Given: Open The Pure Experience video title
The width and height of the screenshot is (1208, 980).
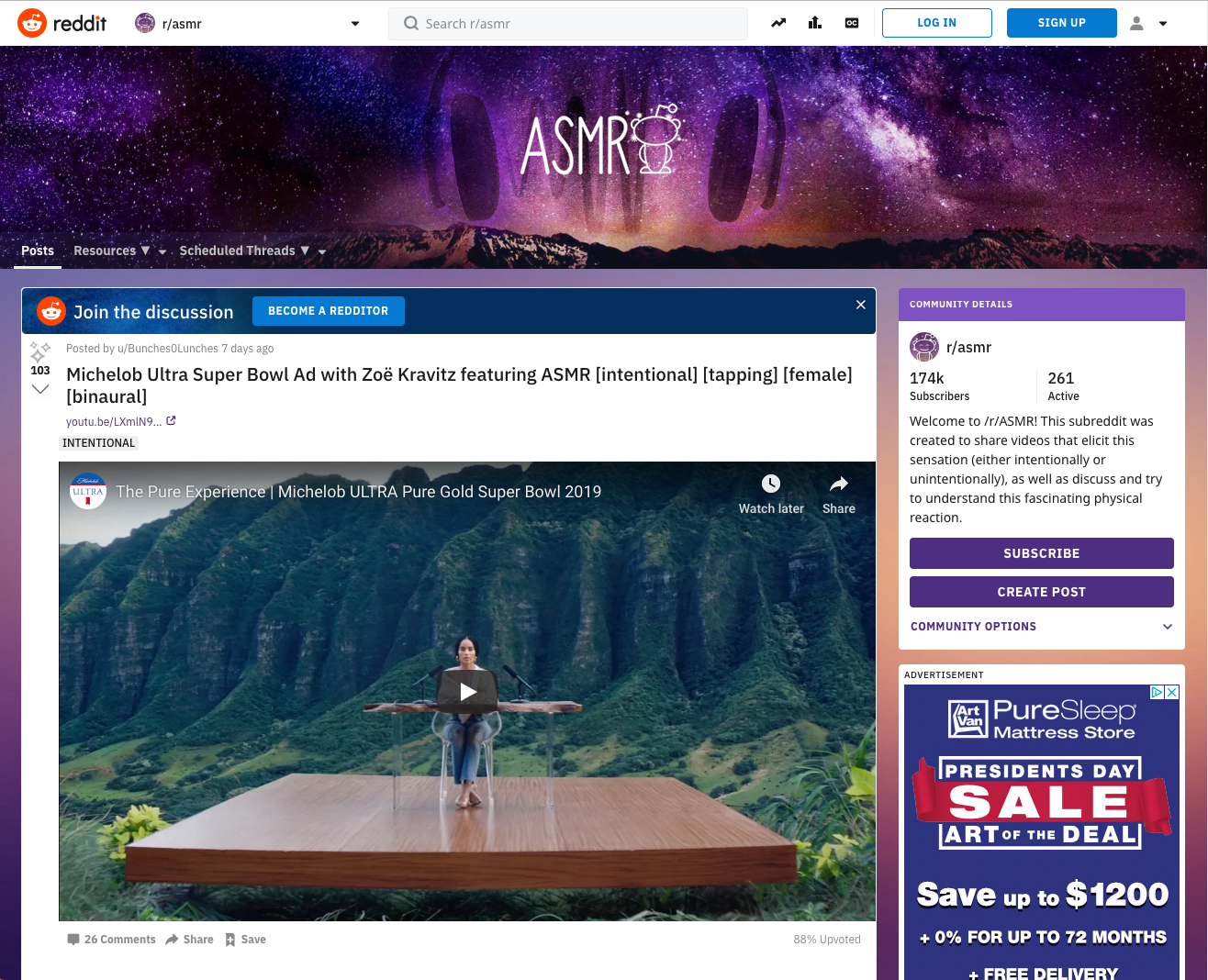Looking at the screenshot, I should [359, 492].
